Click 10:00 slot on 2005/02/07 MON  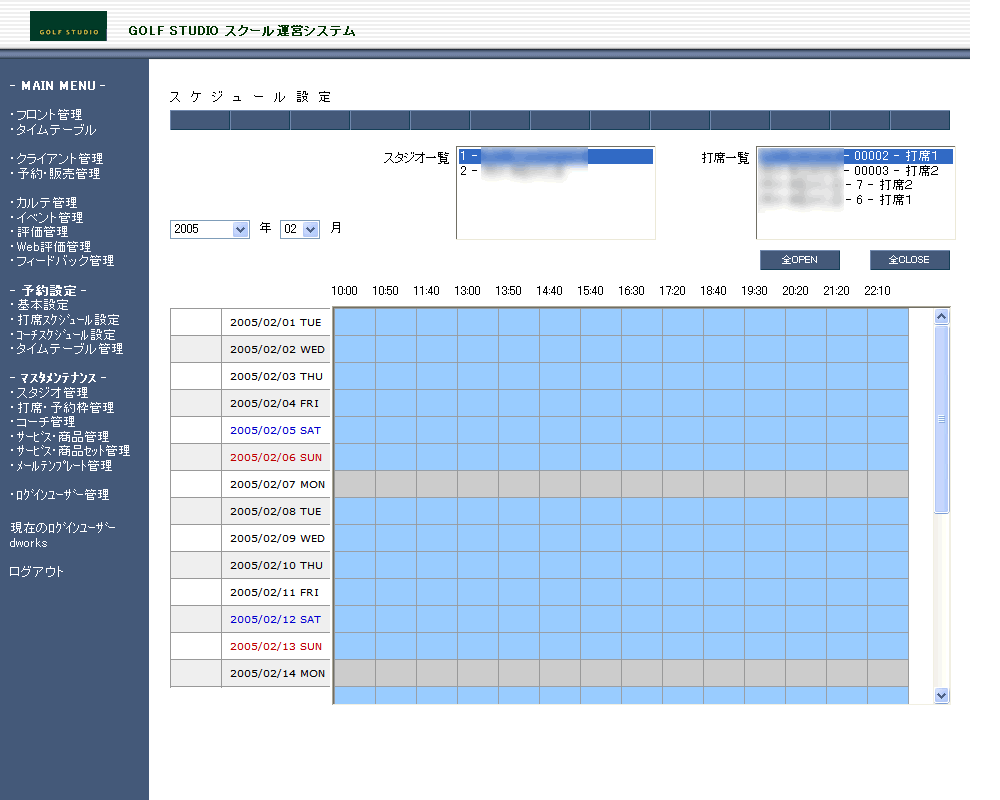(x=355, y=484)
